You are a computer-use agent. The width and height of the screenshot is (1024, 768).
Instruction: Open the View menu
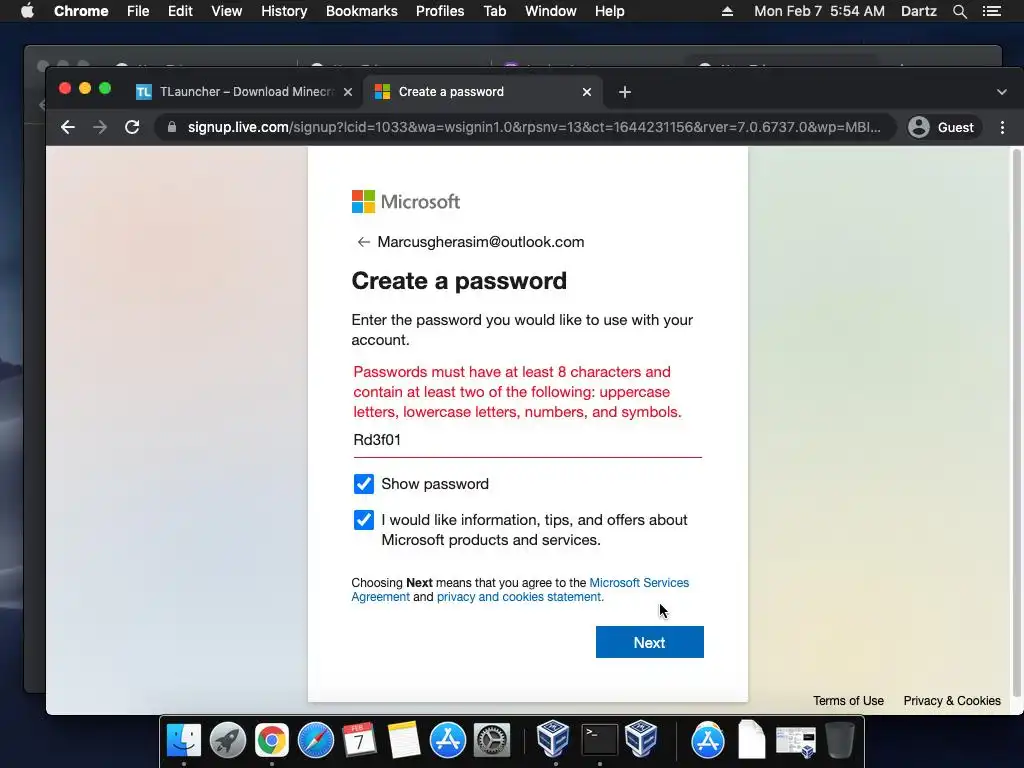[x=227, y=11]
